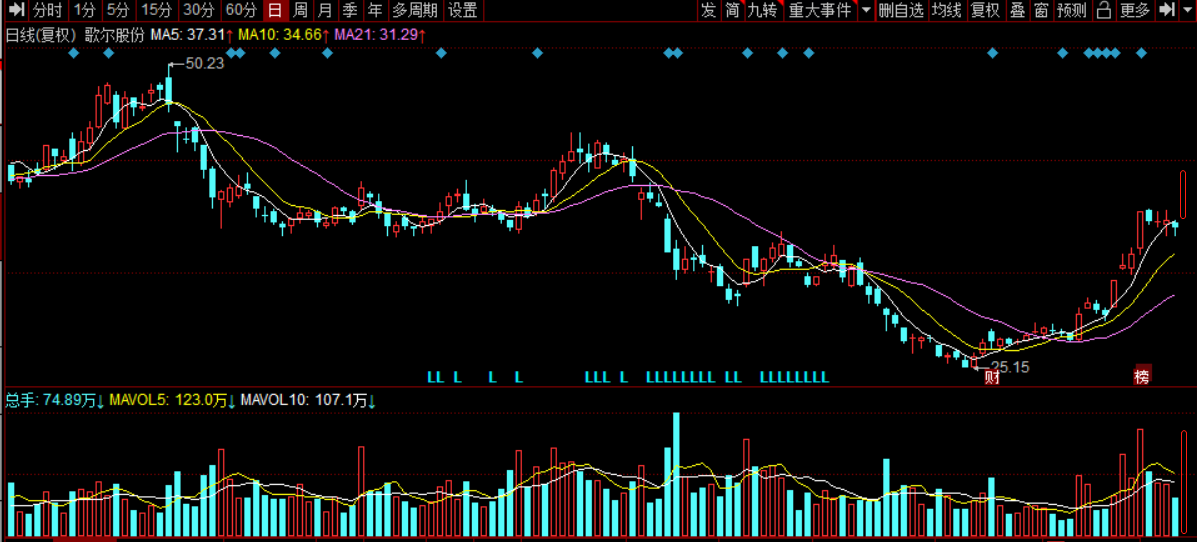Toggle the 九转 indicator
The width and height of the screenshot is (1197, 542).
(x=763, y=10)
